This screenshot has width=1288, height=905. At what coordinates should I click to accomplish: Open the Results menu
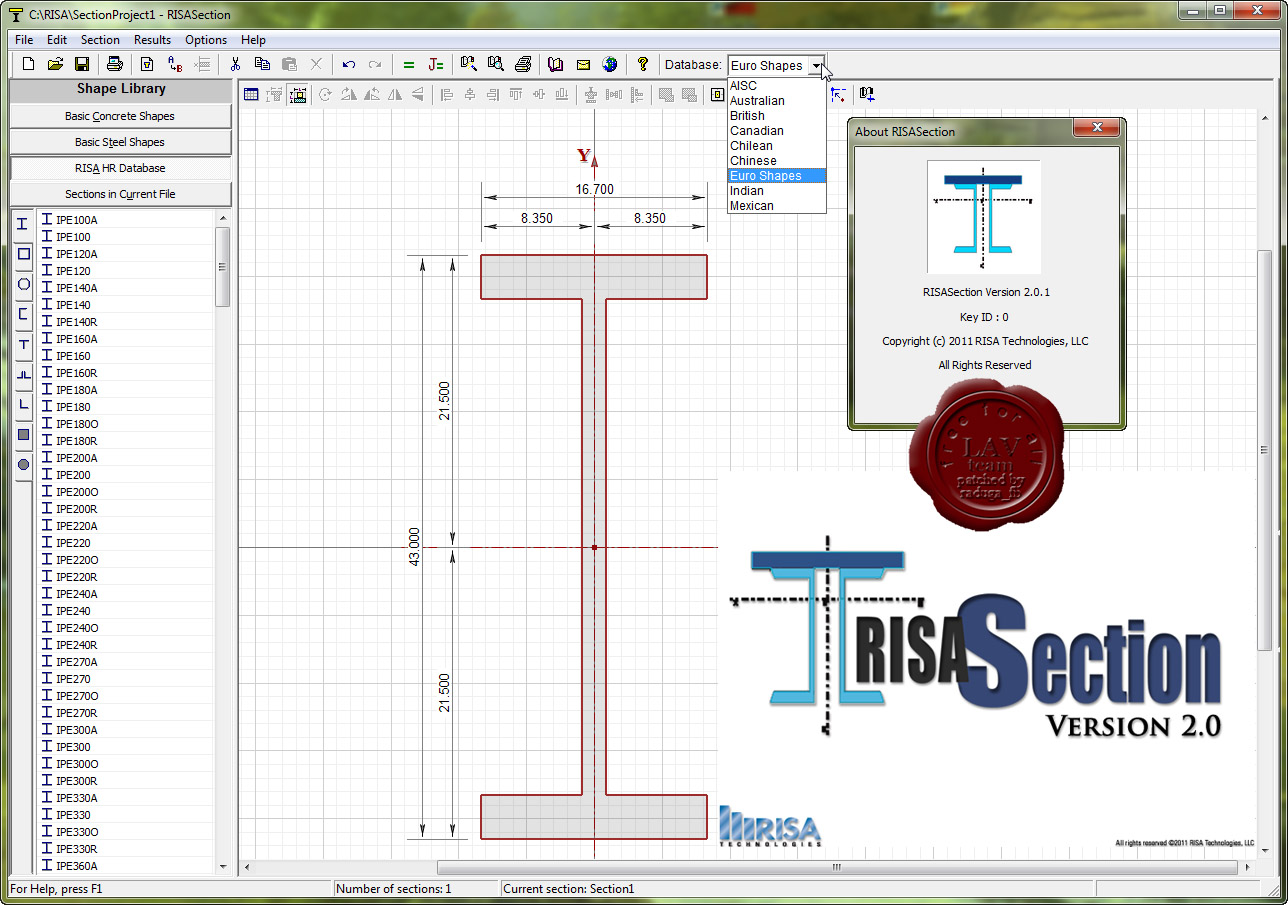click(152, 40)
